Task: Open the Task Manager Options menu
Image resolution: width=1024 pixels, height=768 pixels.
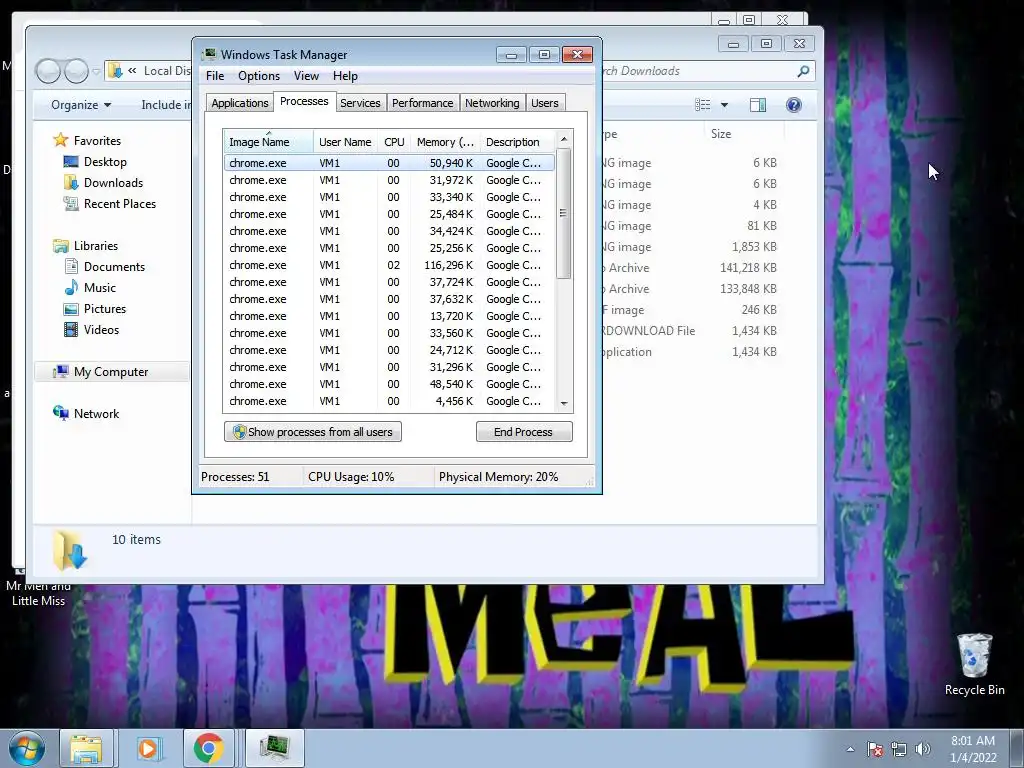Action: (x=259, y=76)
